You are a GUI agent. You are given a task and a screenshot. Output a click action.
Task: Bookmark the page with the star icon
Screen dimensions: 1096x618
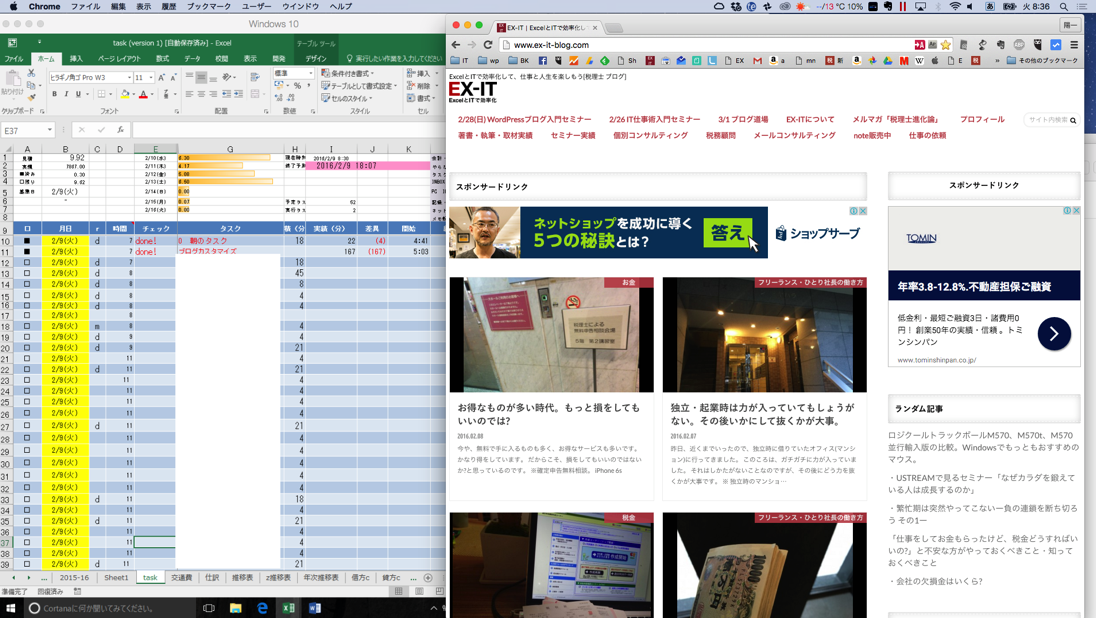[946, 45]
